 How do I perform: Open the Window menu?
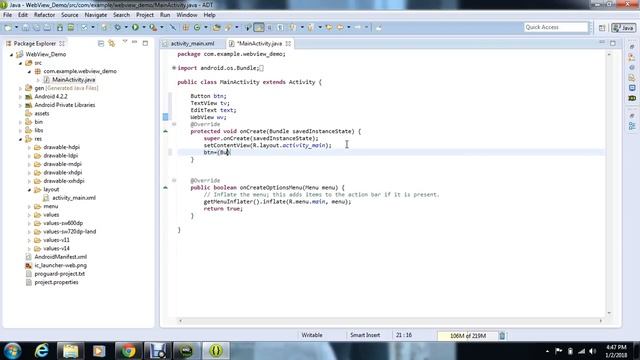187,15
